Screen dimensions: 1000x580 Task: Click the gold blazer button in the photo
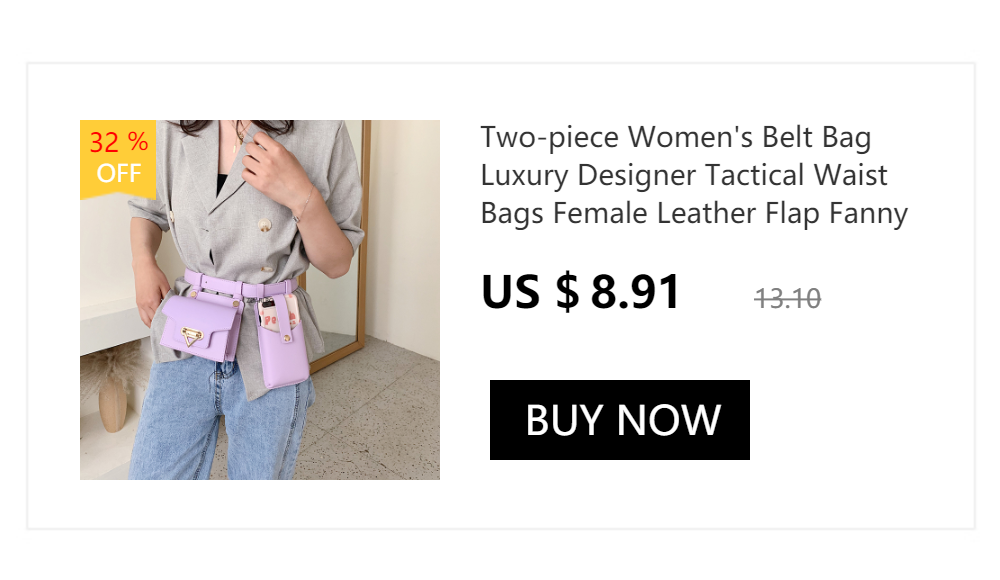pos(264,225)
